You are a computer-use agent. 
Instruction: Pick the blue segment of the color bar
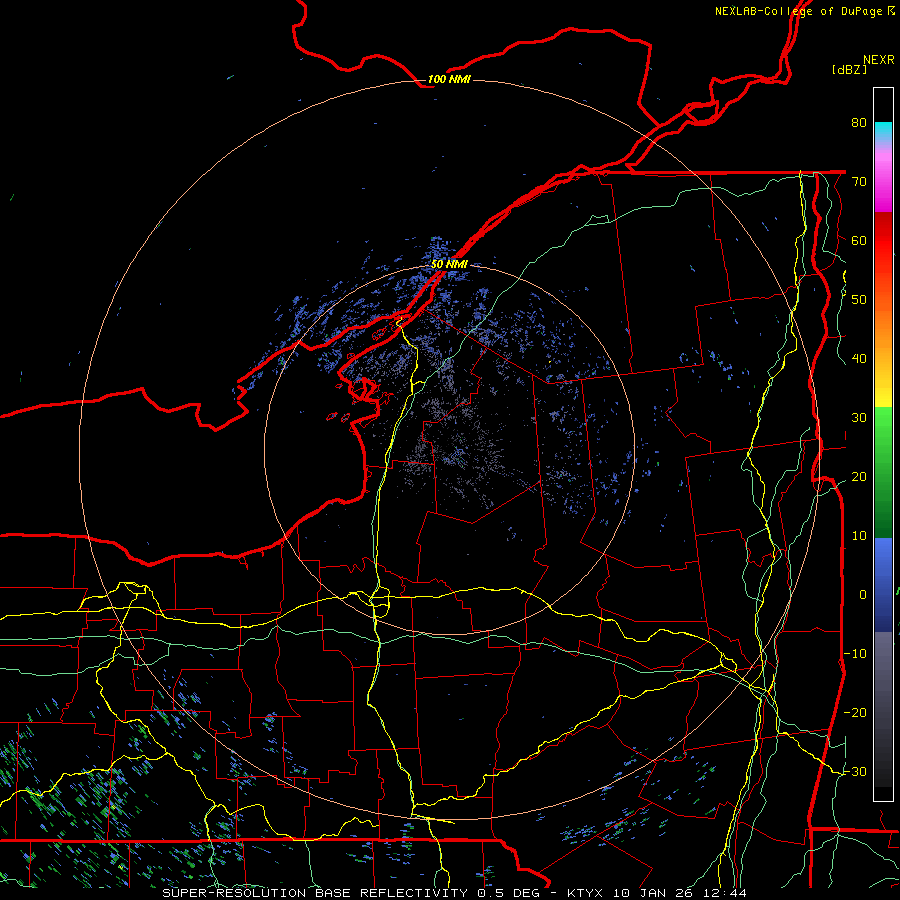[x=883, y=585]
